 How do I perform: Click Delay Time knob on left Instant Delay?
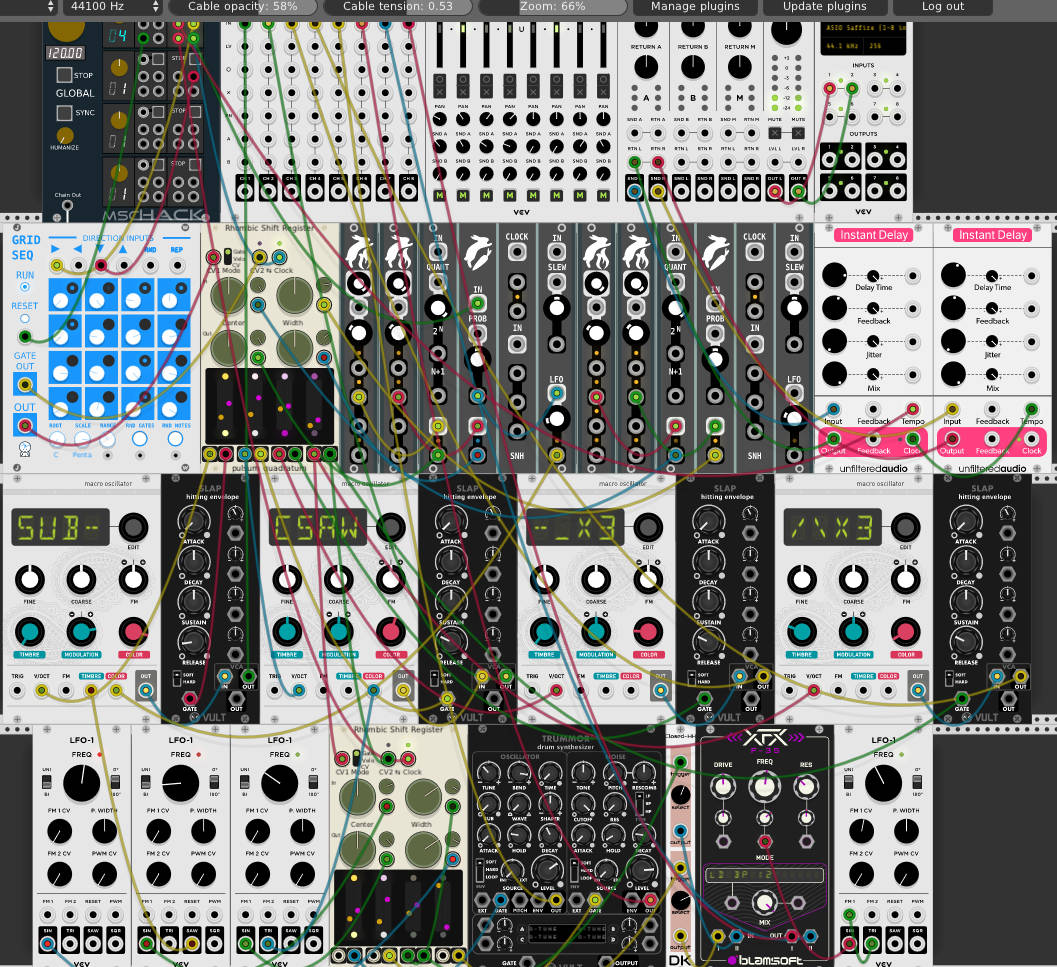point(834,275)
